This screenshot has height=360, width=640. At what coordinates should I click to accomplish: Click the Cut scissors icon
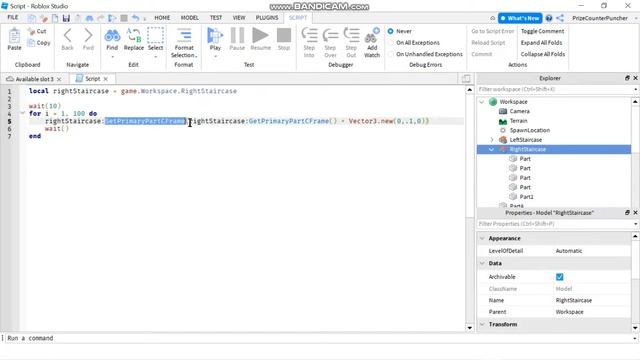(x=31, y=31)
